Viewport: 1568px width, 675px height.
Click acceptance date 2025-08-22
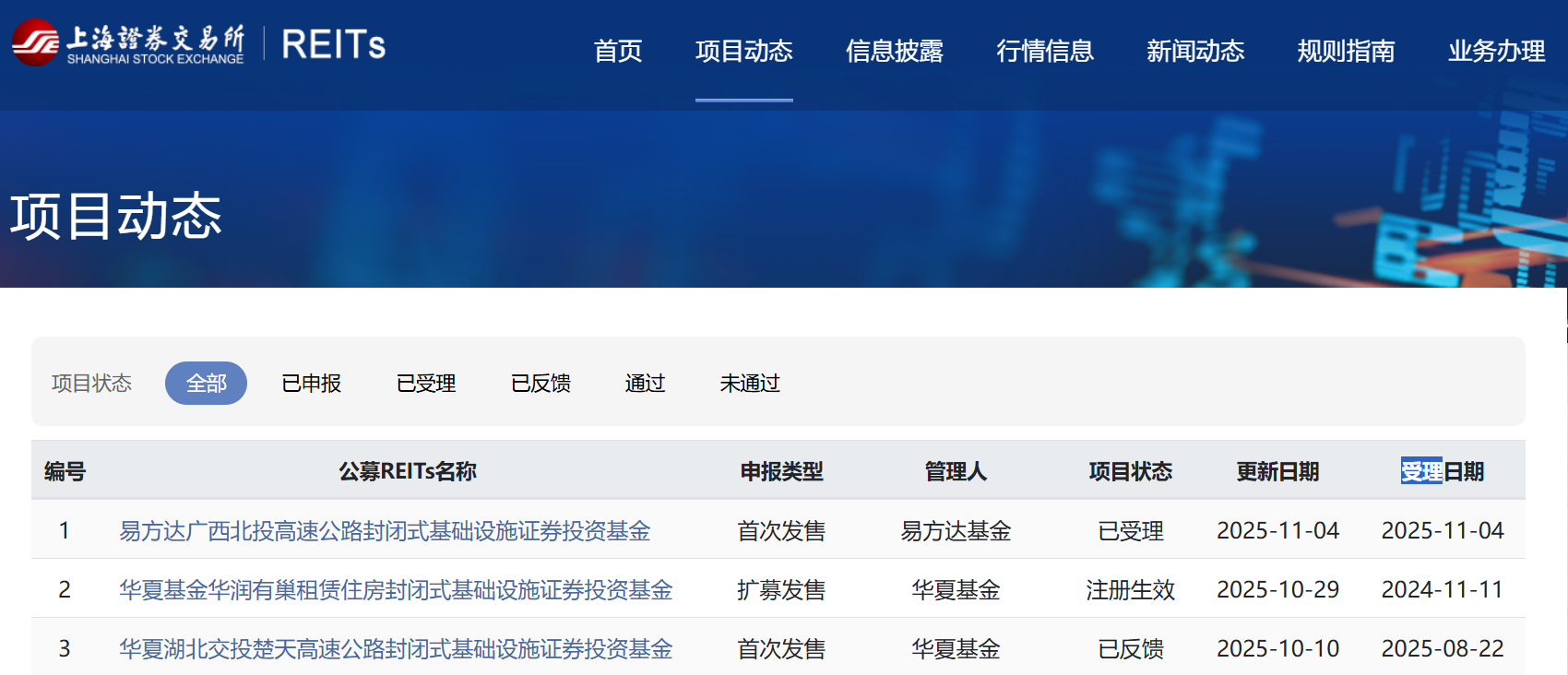click(x=1443, y=648)
